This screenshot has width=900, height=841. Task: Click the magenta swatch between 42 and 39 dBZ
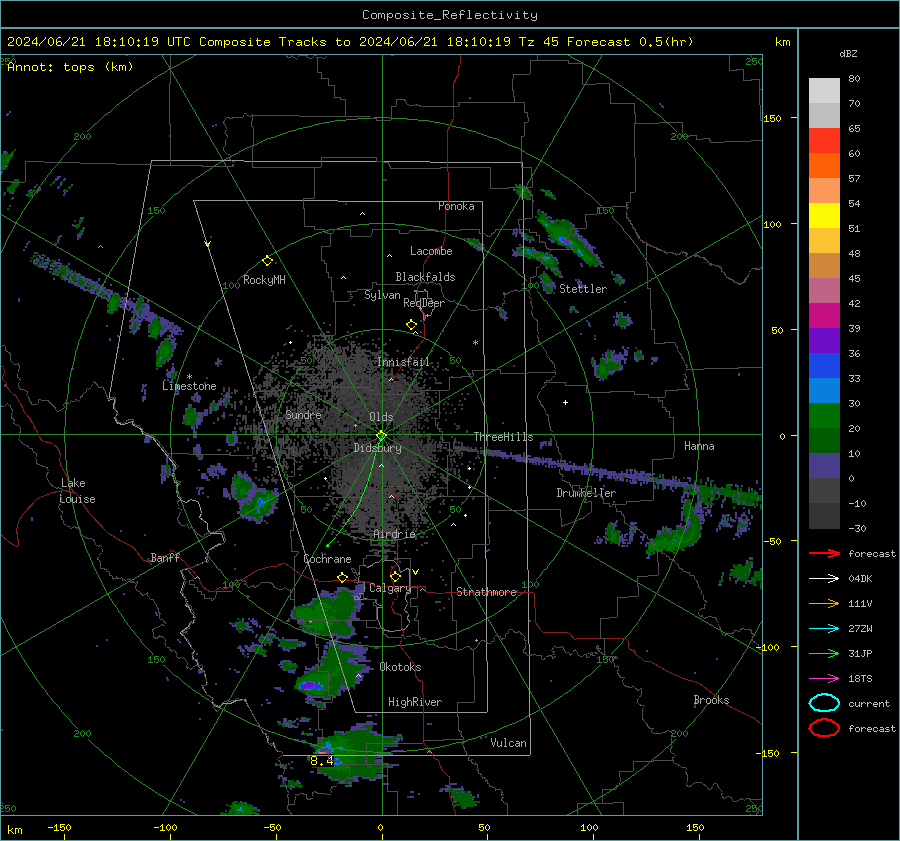pyautogui.click(x=824, y=316)
